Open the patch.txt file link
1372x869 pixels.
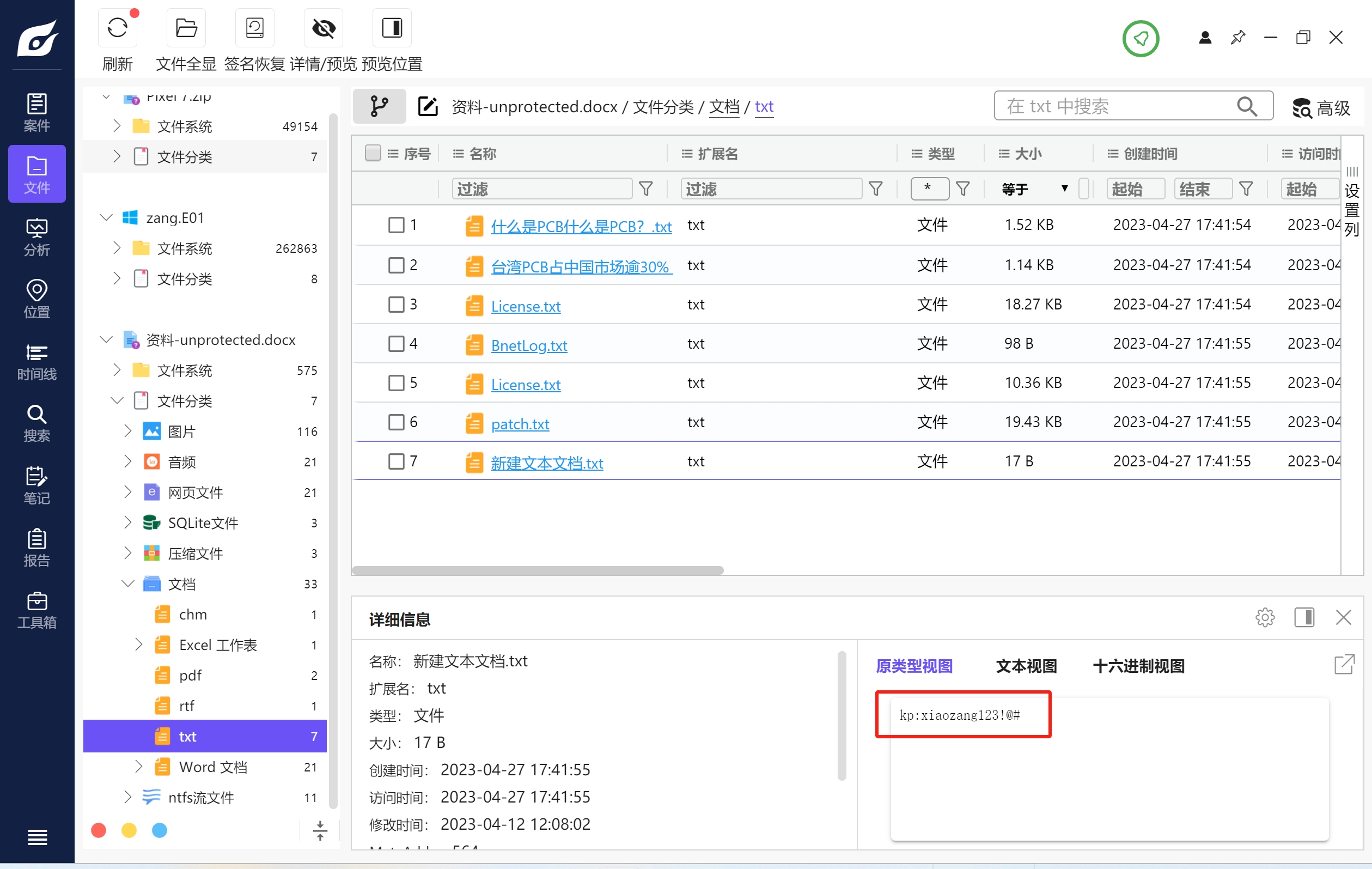click(x=520, y=424)
